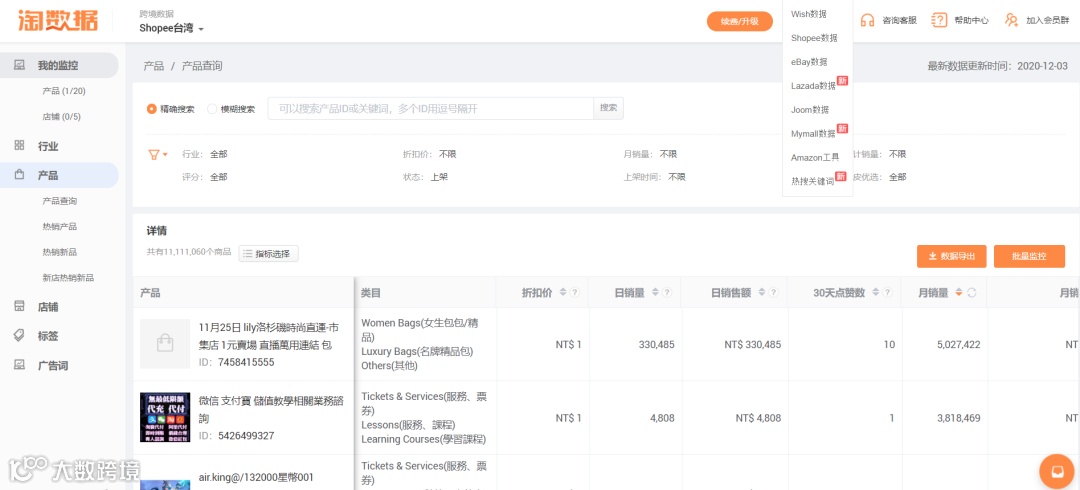Click the 我的监控 monitor icon

click(x=19, y=65)
